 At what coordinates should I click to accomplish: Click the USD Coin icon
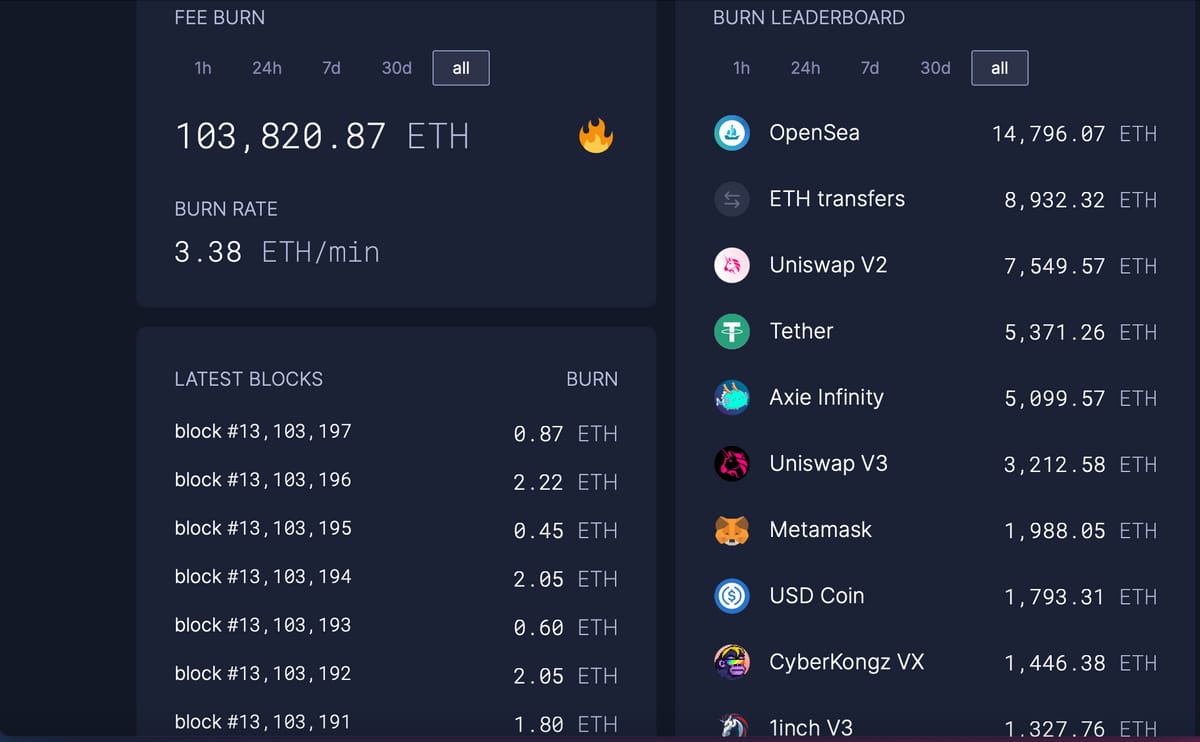coord(732,596)
